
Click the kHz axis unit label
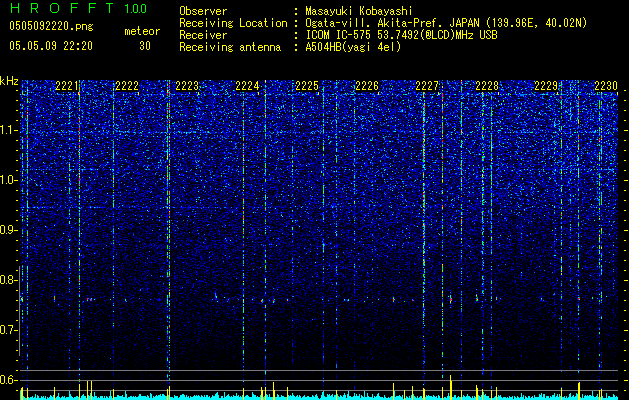[x=9, y=81]
